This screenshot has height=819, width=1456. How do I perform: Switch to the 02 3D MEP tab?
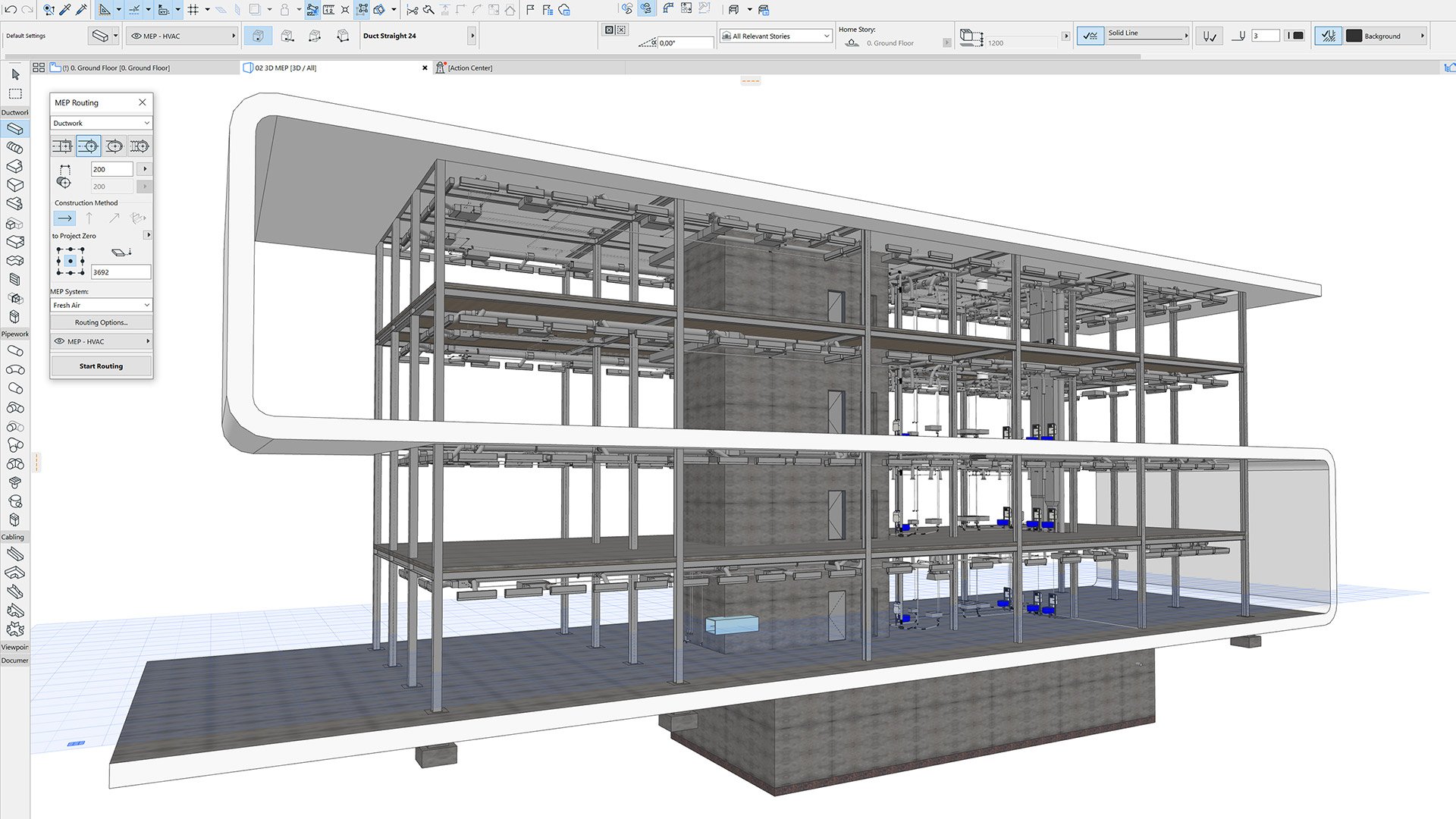pos(288,67)
